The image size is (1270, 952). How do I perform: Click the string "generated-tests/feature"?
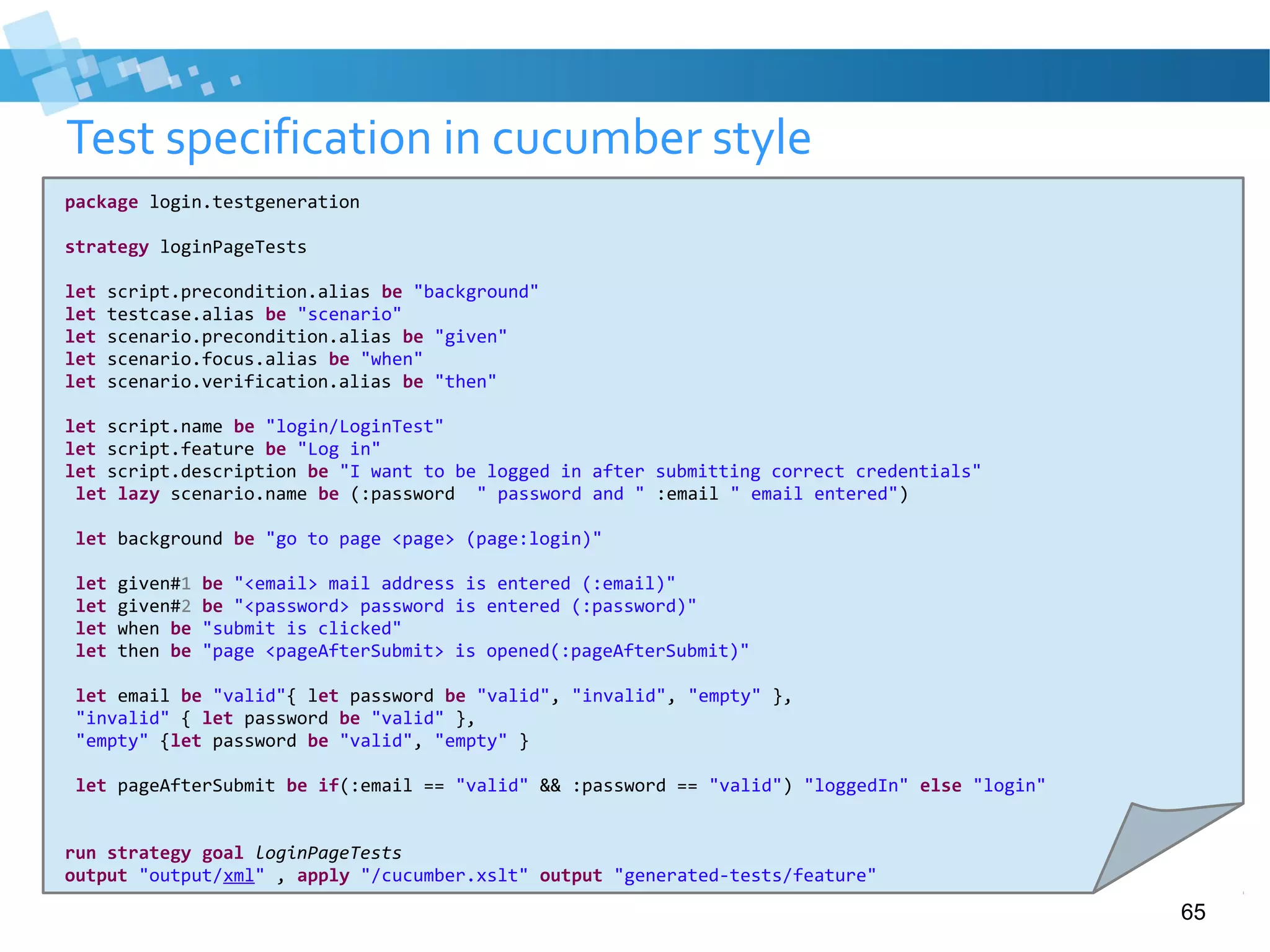[x=745, y=876]
